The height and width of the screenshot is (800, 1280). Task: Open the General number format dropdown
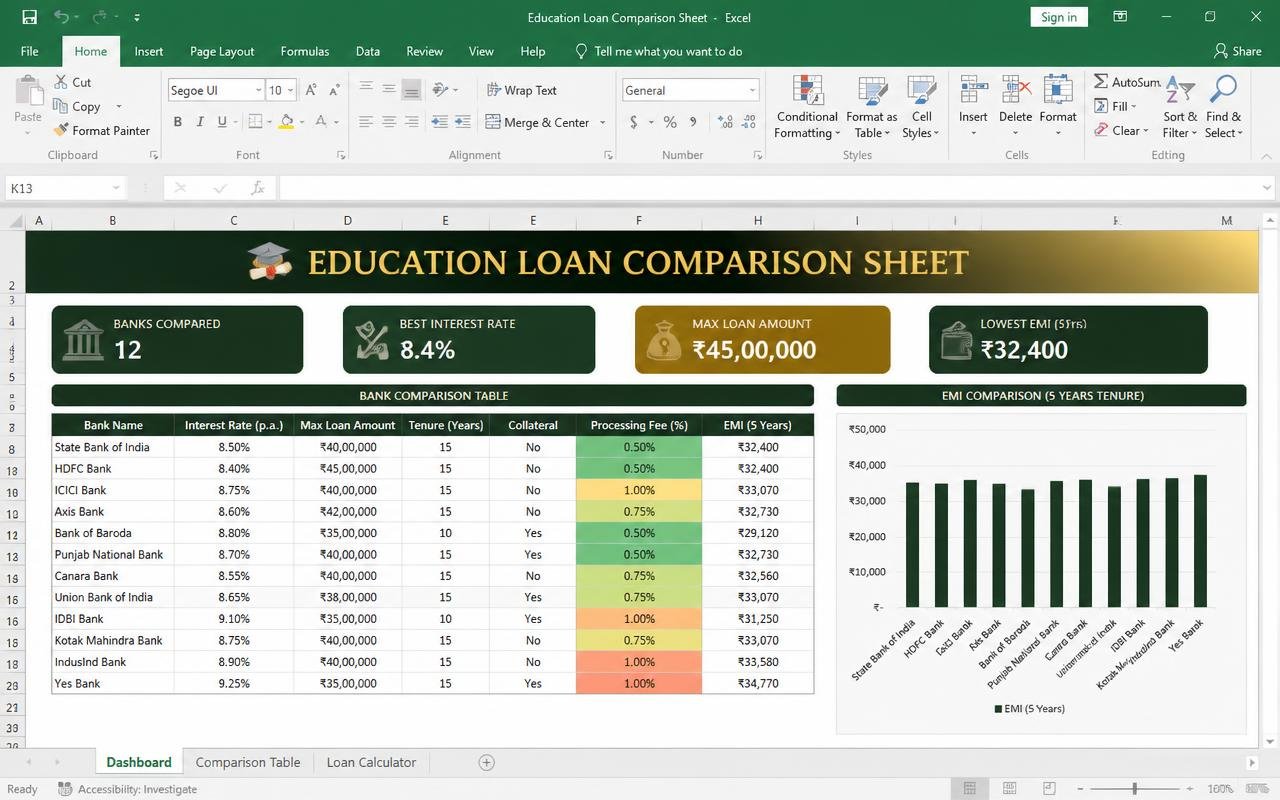[x=752, y=90]
